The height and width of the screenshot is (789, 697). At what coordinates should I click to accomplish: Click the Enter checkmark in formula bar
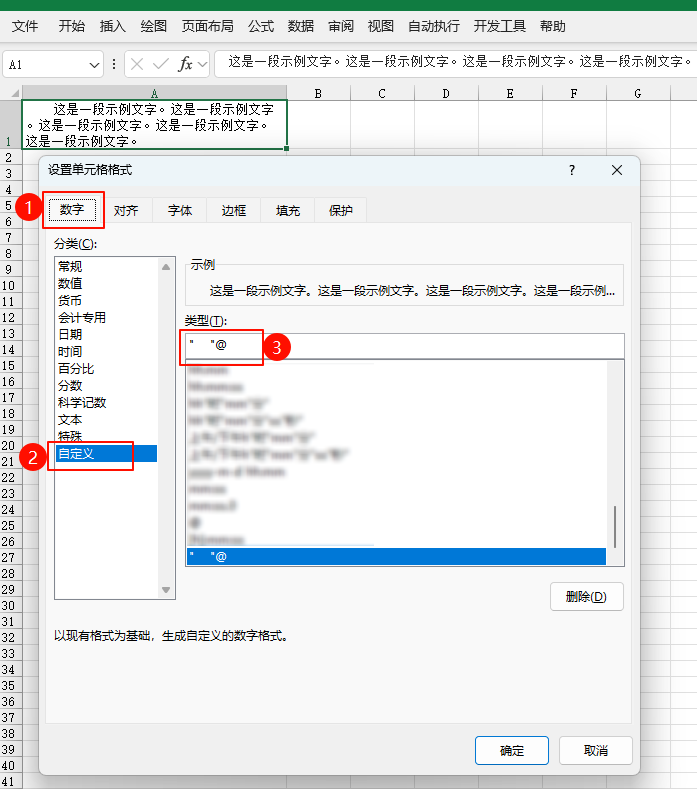pos(160,64)
